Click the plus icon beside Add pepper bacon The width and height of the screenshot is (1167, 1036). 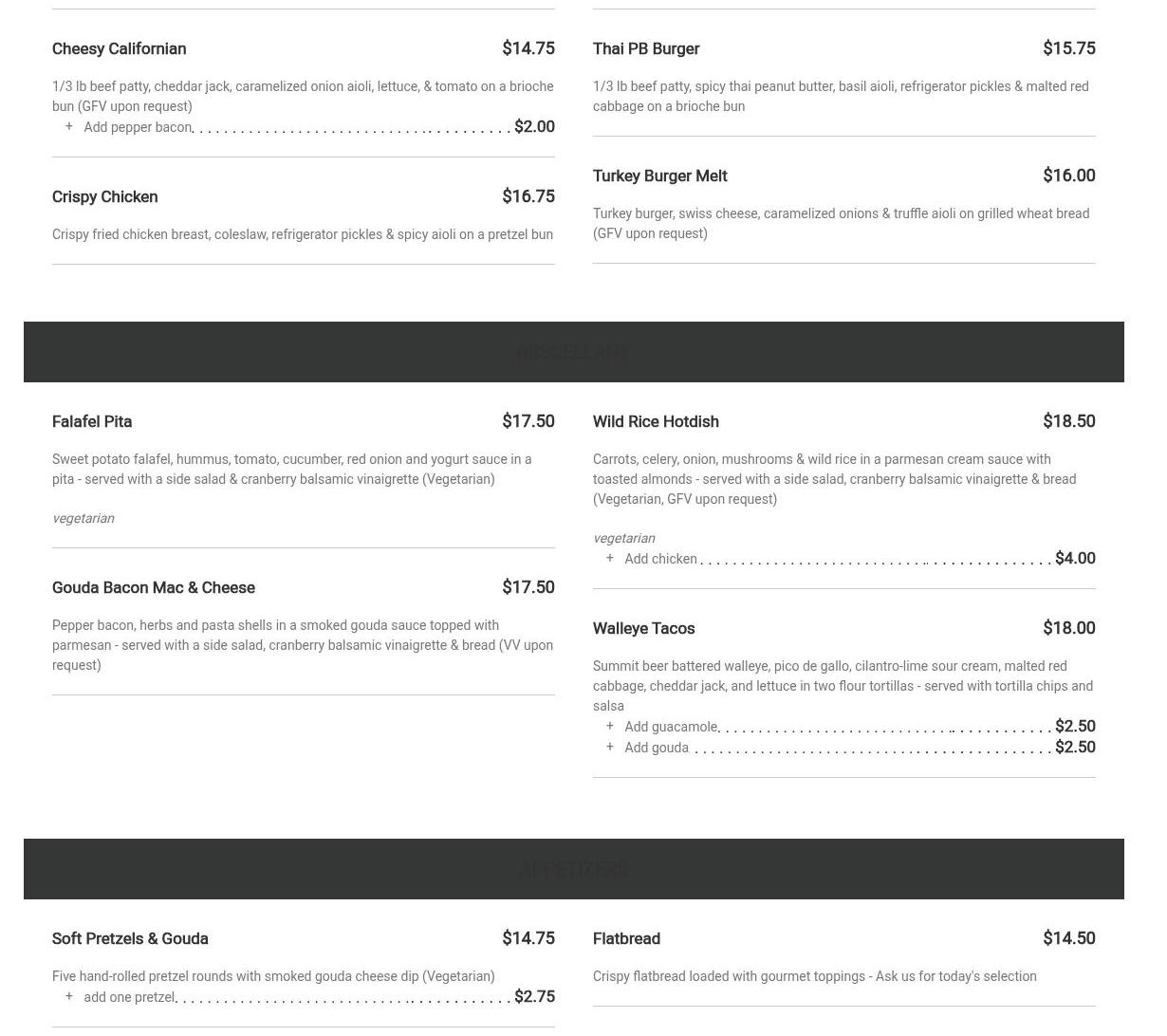coord(68,126)
